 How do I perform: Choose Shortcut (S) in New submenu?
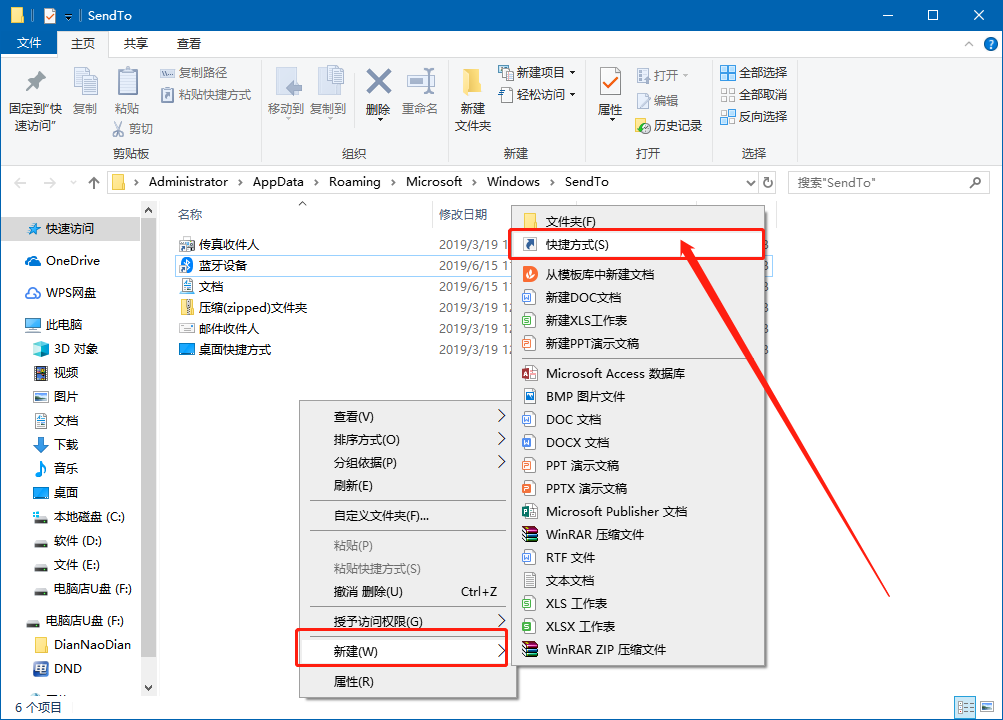[638, 245]
